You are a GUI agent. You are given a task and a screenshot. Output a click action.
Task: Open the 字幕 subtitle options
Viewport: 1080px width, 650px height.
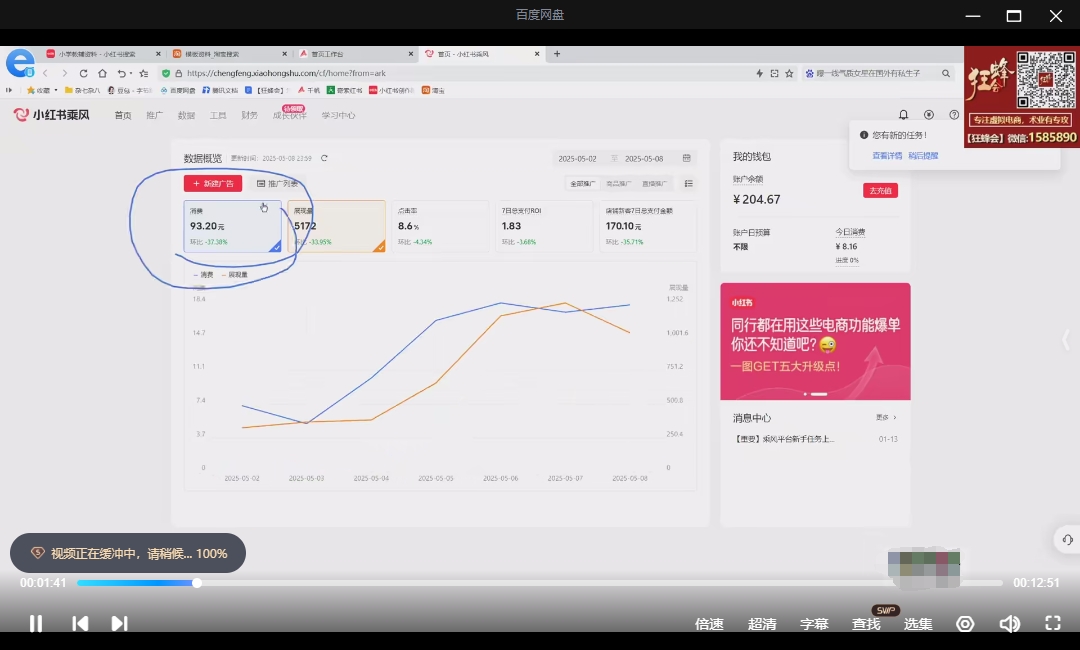pyautogui.click(x=813, y=624)
